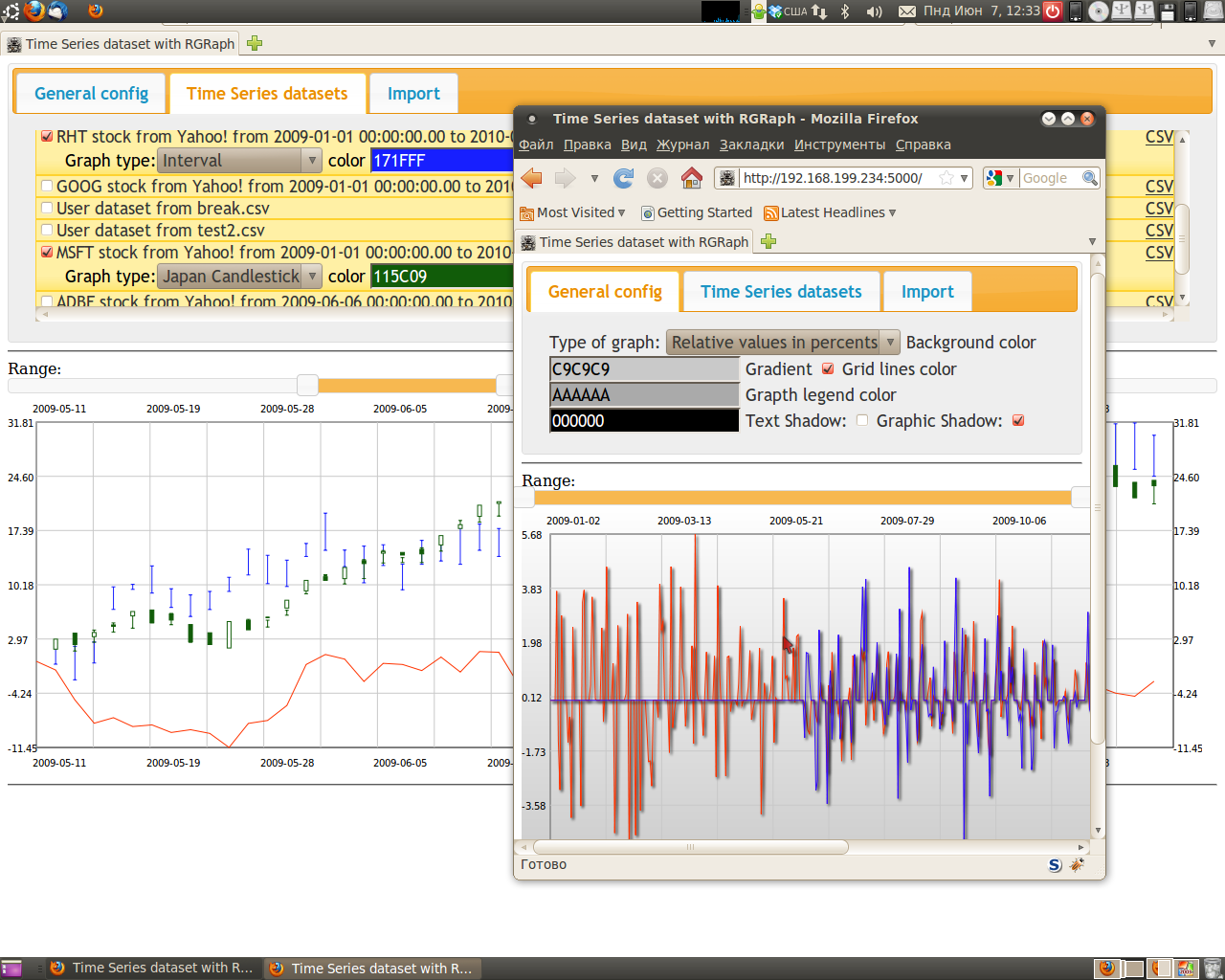Toggle the Gradient checkbox
1225x980 pixels.
(x=828, y=369)
